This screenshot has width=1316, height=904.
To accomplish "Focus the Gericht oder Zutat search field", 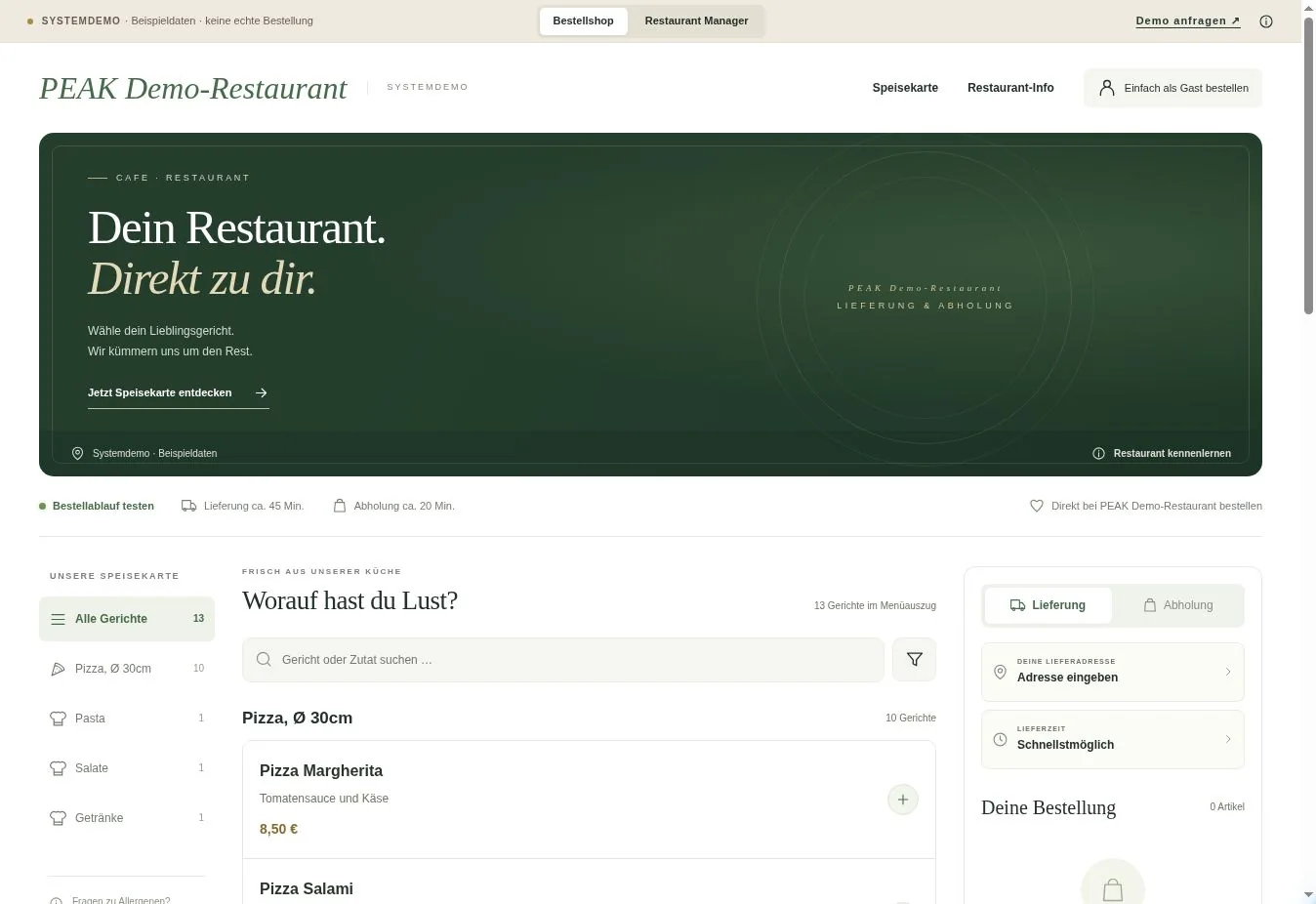I will click(x=563, y=660).
